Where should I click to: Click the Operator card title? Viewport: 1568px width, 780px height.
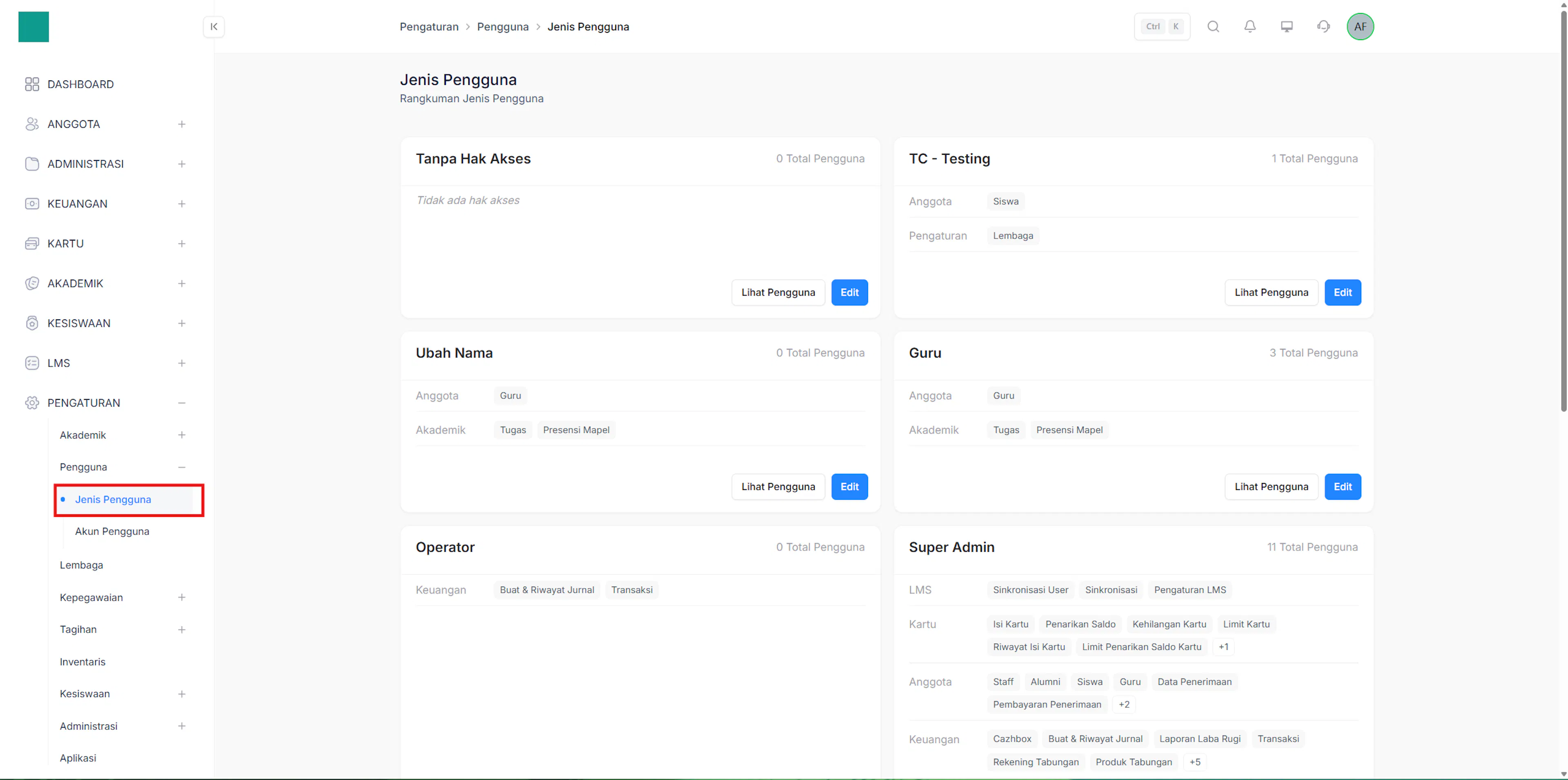click(x=445, y=547)
